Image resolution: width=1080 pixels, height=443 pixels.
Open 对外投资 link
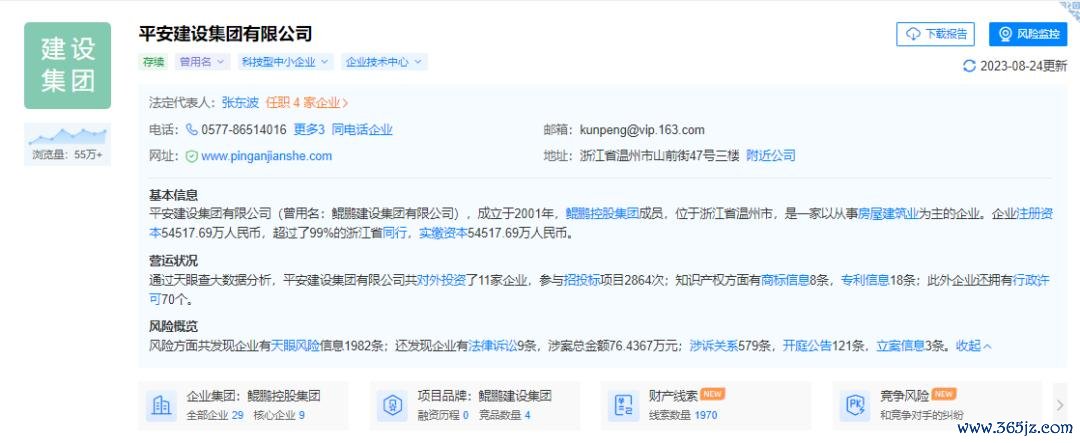(442, 280)
